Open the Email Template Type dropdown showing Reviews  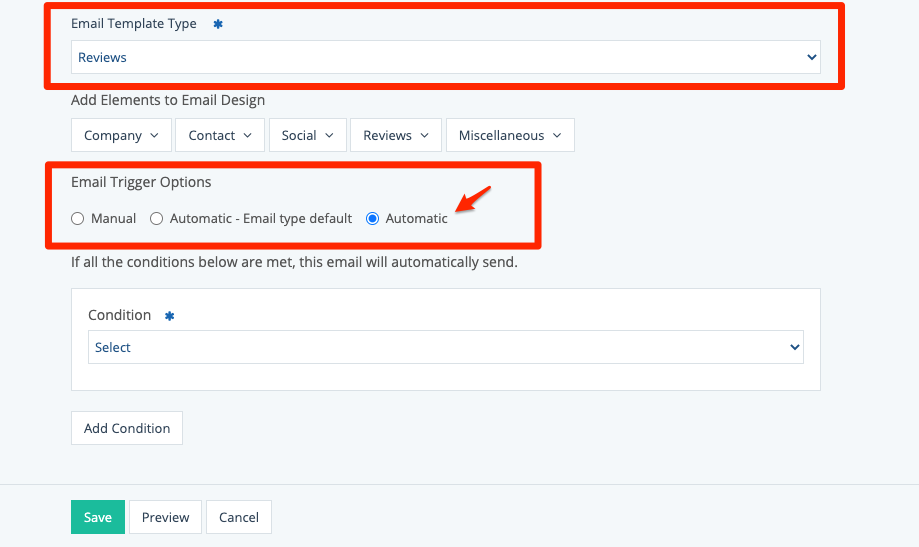point(445,57)
